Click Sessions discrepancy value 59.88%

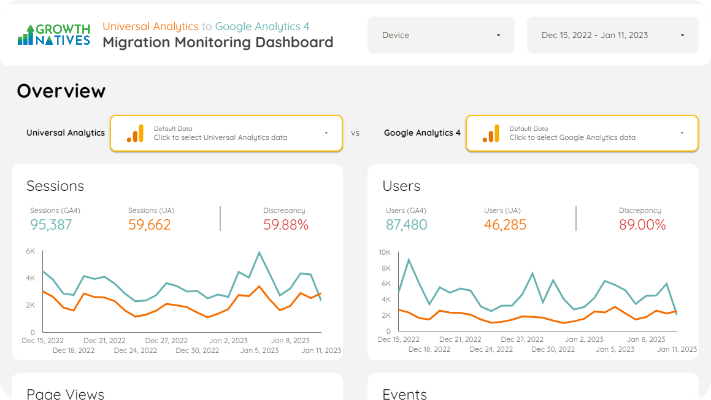click(x=286, y=224)
